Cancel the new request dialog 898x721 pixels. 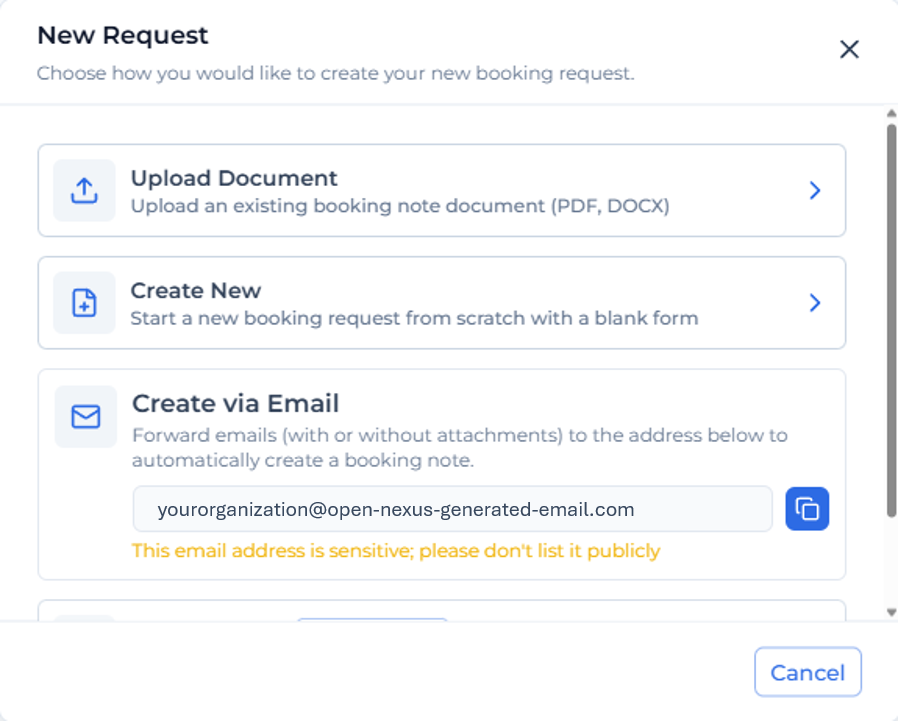pos(808,672)
